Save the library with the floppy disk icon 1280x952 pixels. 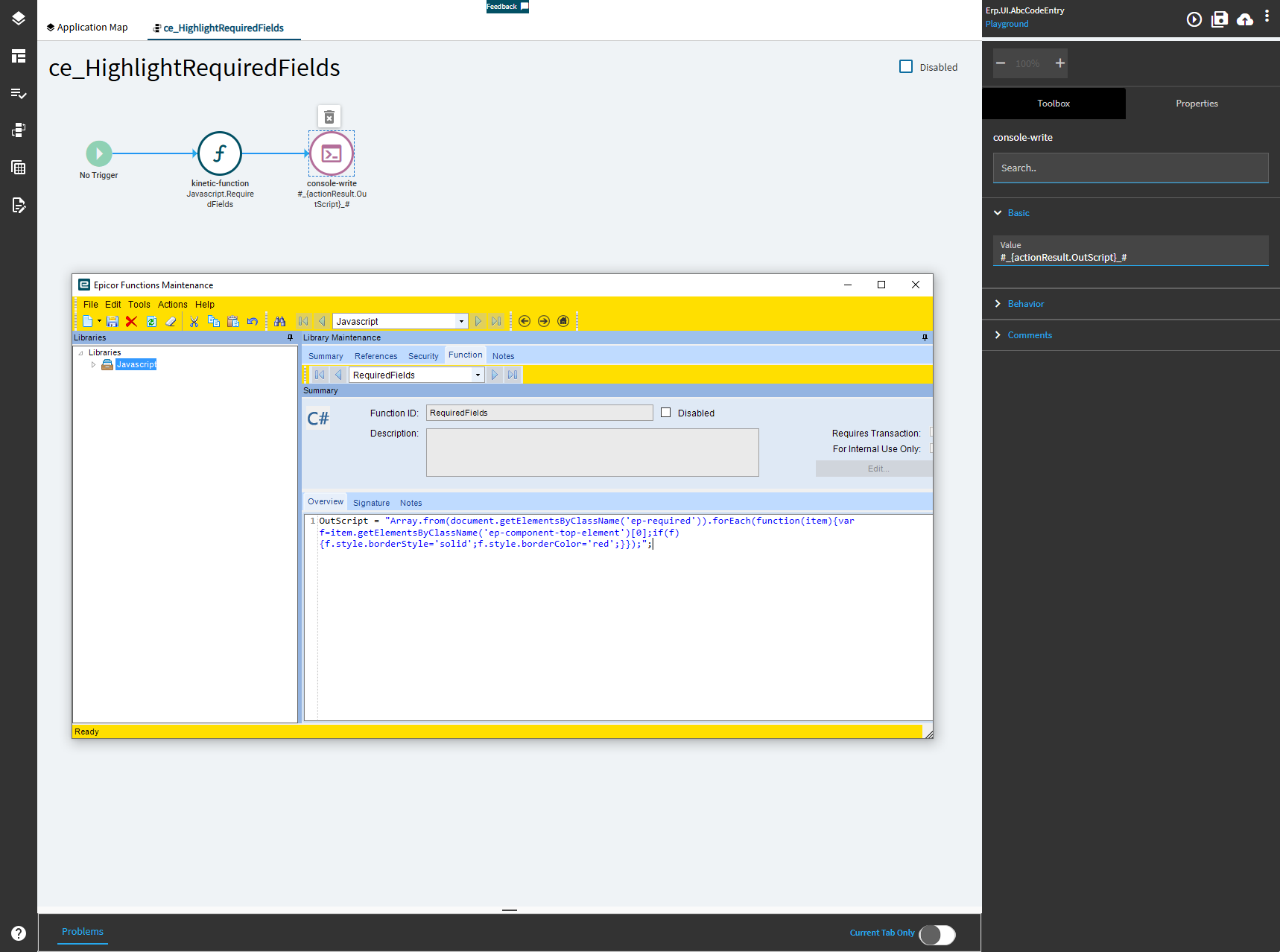(x=113, y=321)
